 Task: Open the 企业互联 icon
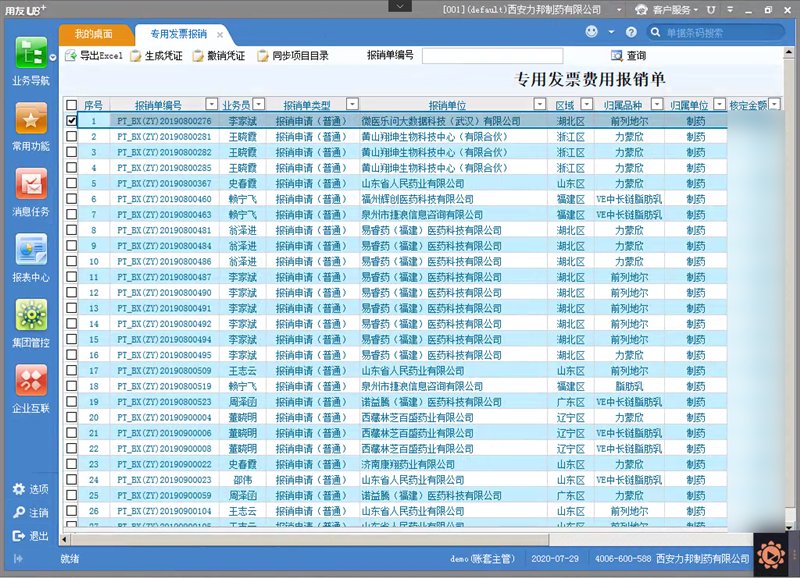coord(31,380)
